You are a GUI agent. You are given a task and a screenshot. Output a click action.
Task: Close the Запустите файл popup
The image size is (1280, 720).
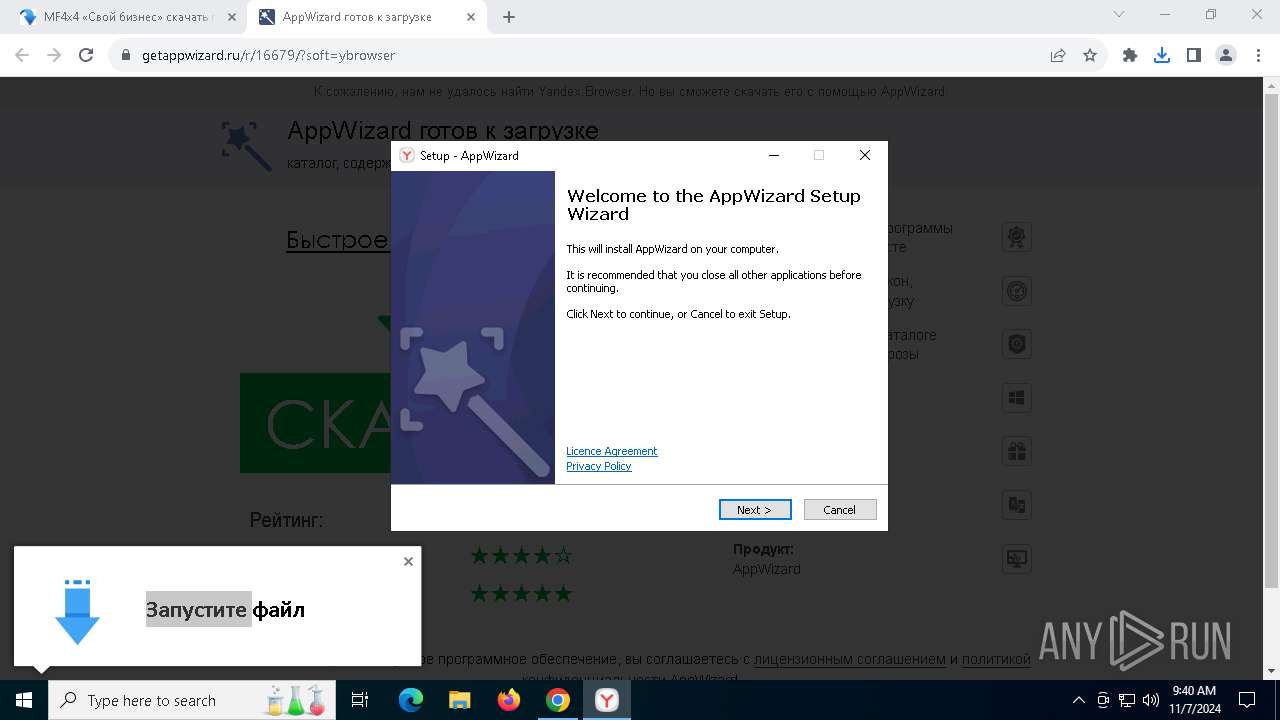coord(408,561)
